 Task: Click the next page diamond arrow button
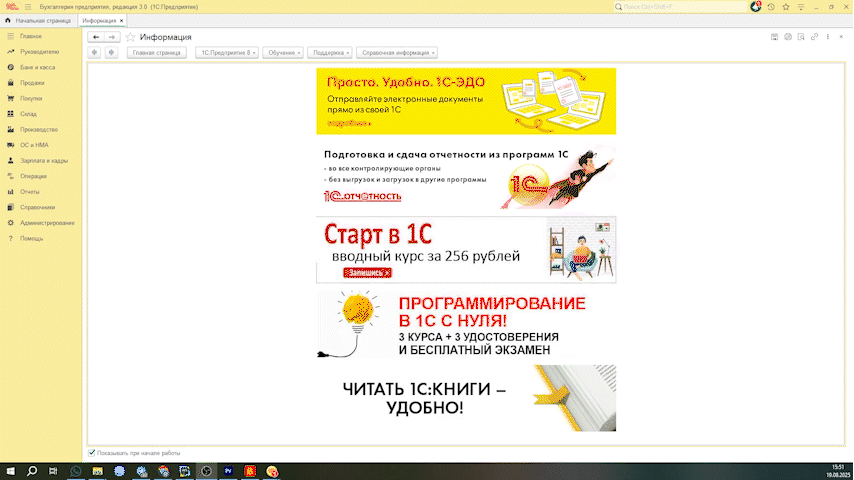pos(111,53)
